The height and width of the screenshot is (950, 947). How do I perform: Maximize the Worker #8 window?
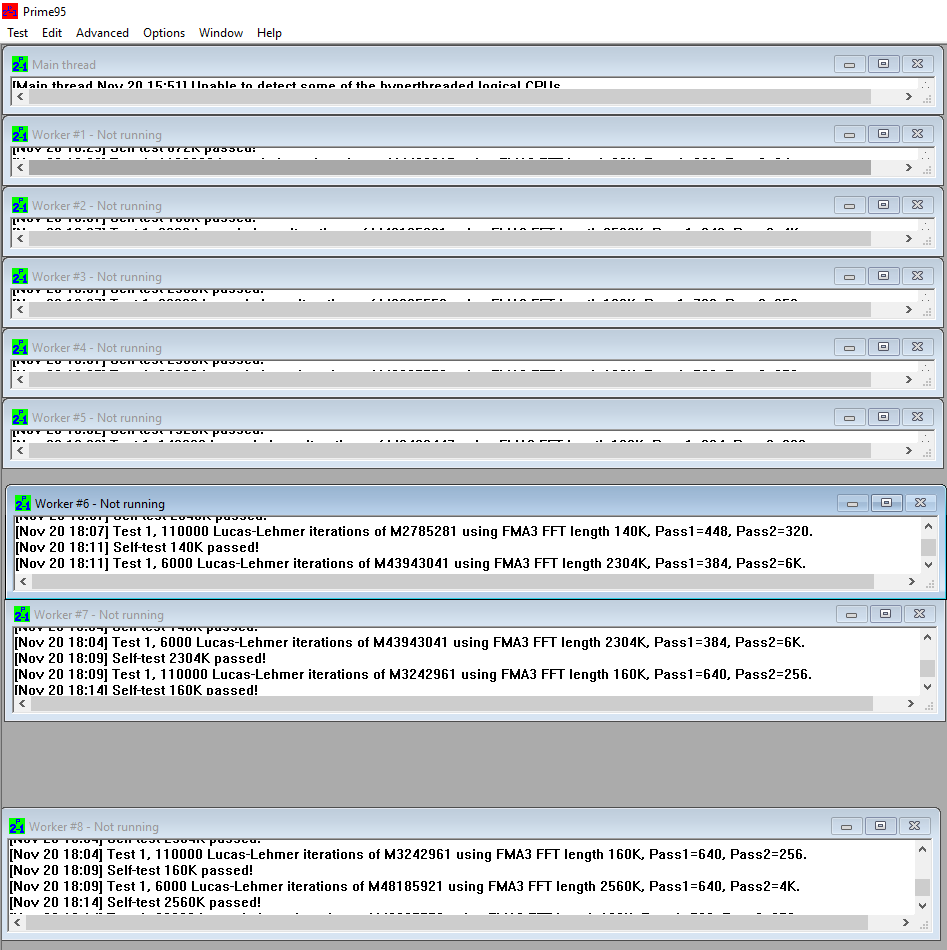click(x=880, y=826)
